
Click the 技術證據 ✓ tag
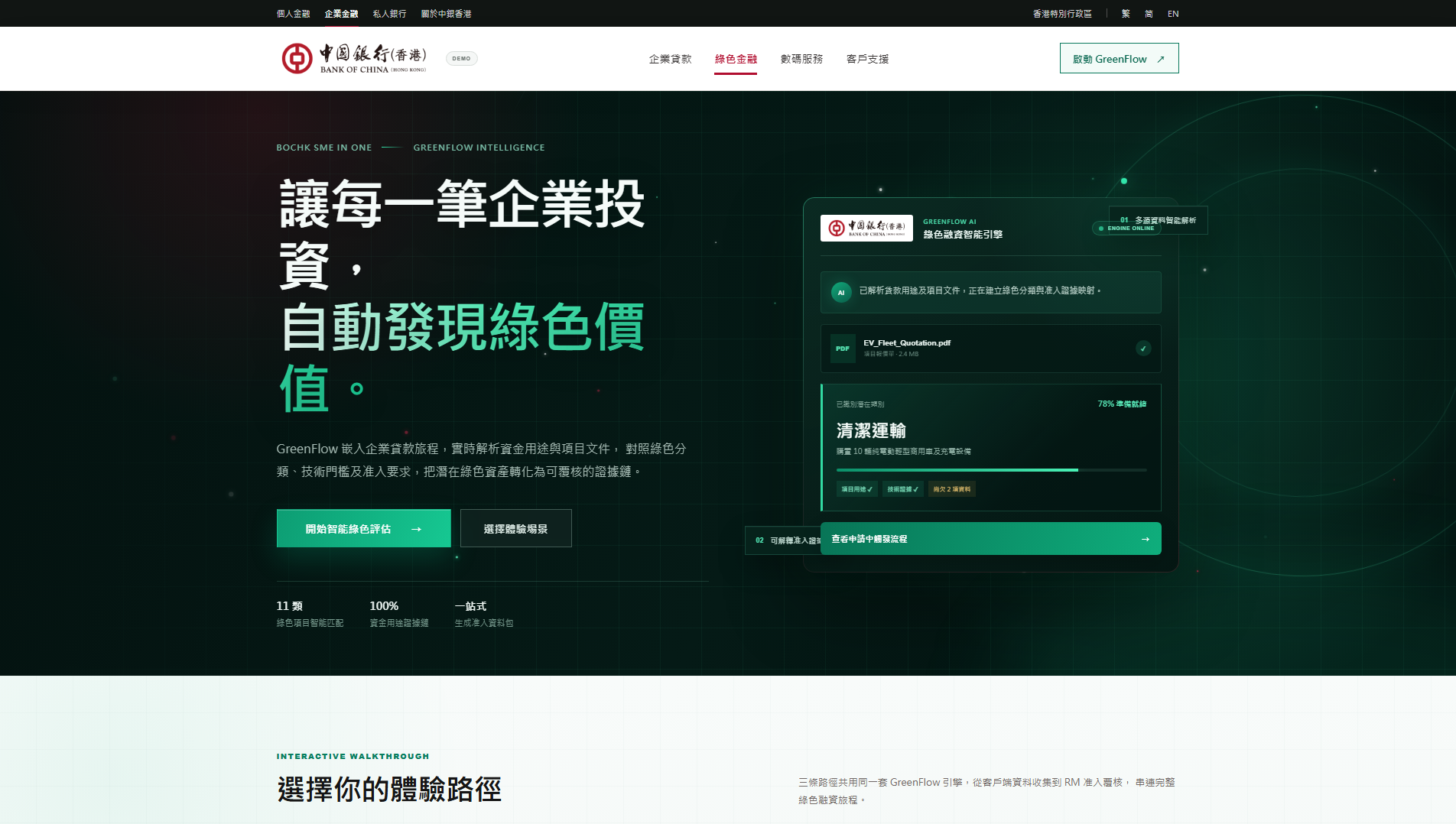coord(902,489)
